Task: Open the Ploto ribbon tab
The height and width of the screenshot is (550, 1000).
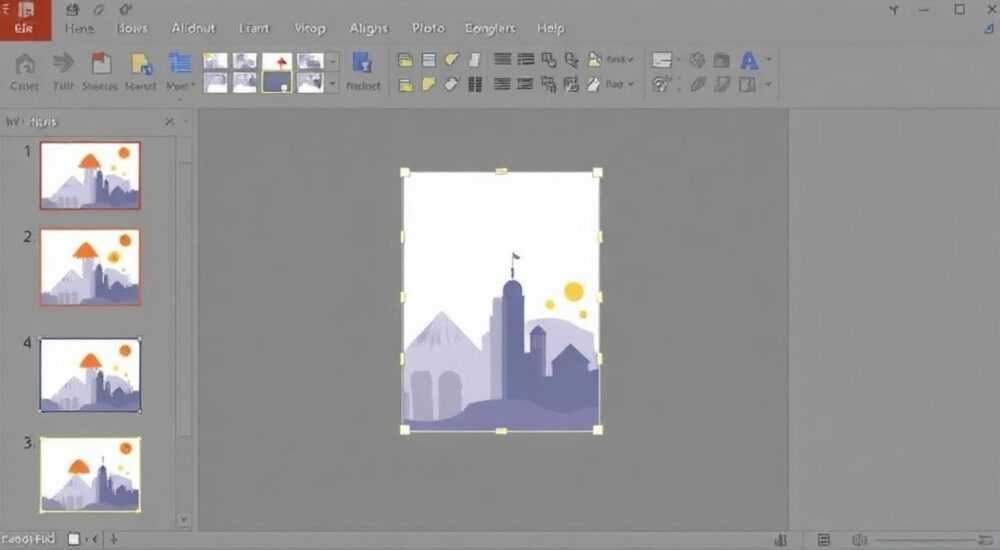Action: (x=427, y=28)
